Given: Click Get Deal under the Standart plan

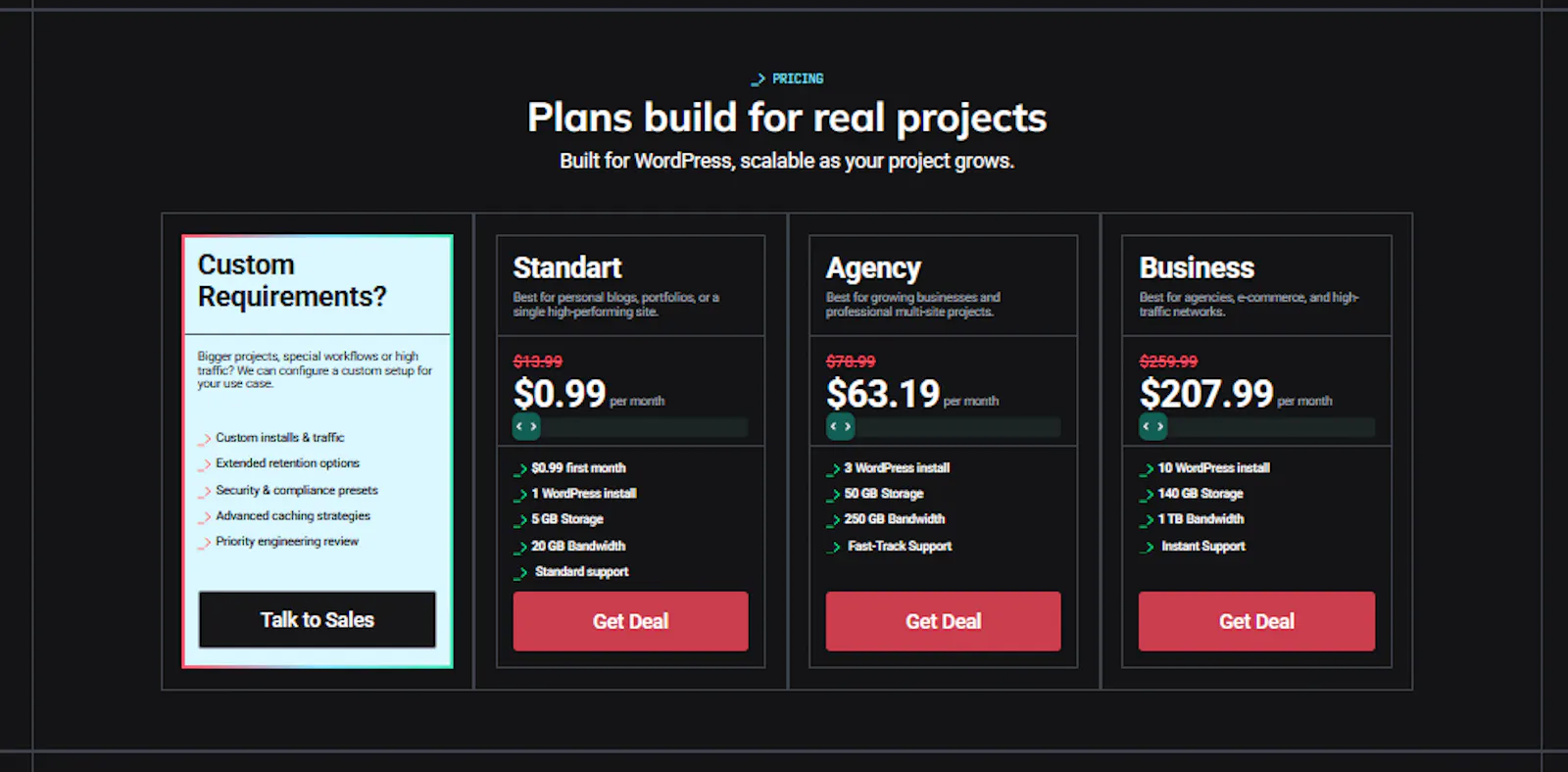Looking at the screenshot, I should pos(630,621).
